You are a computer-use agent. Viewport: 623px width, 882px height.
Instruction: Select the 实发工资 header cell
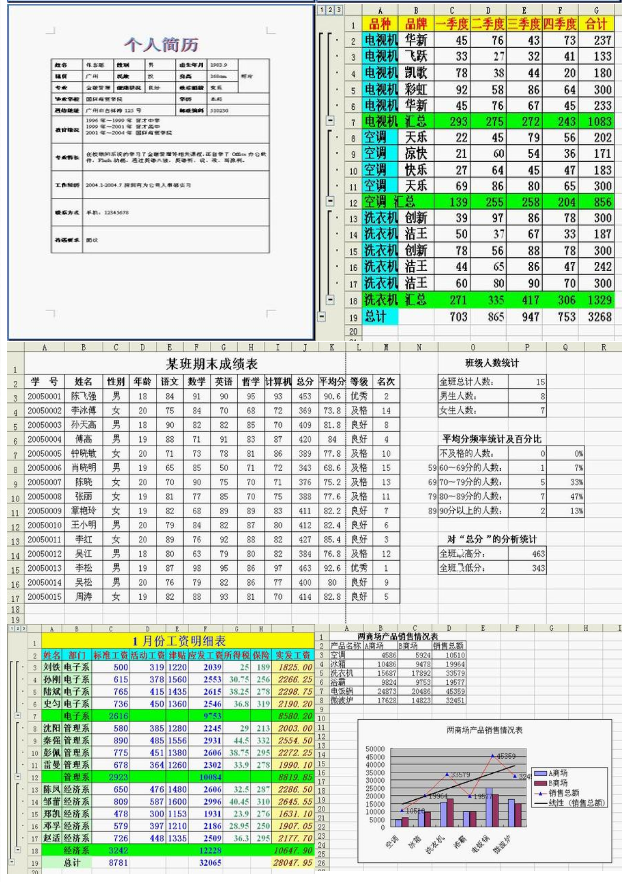click(x=293, y=655)
